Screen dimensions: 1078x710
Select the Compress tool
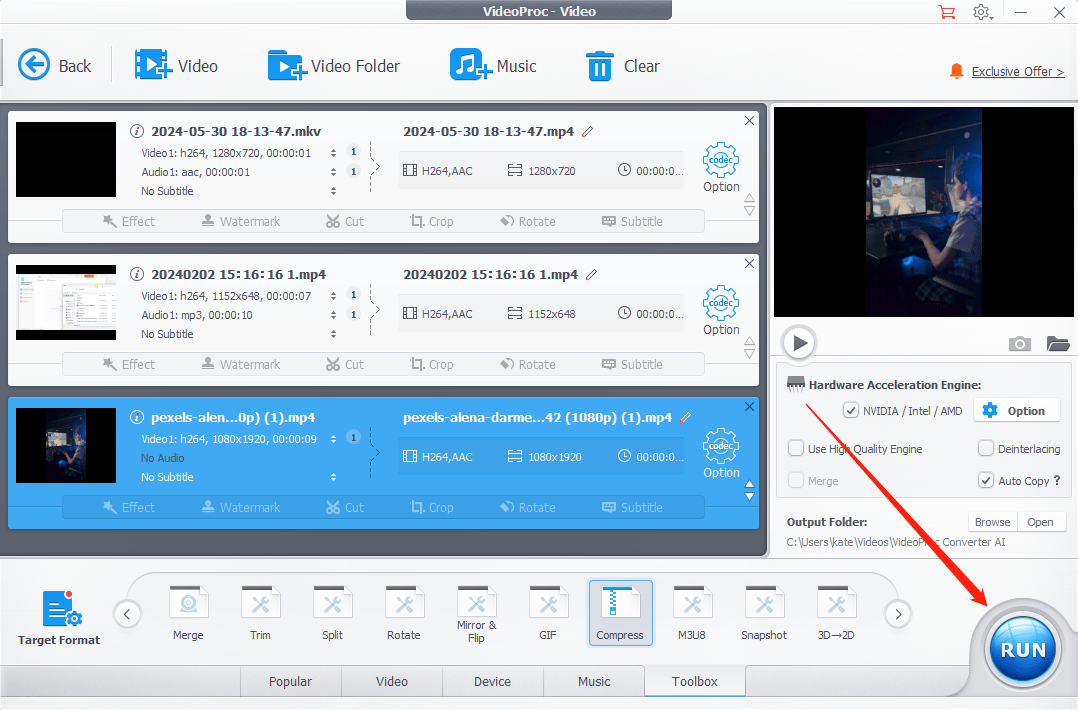tap(620, 613)
